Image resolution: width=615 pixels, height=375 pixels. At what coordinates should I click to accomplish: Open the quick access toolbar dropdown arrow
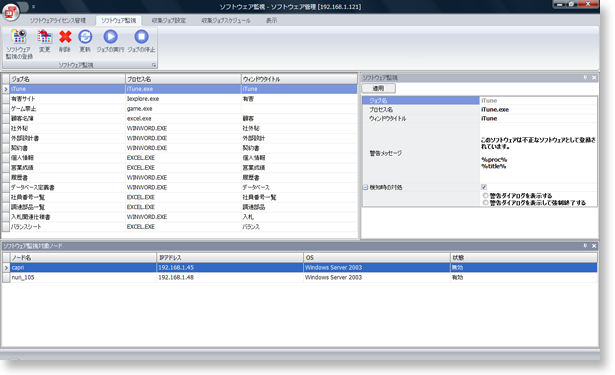pyautogui.click(x=33, y=7)
